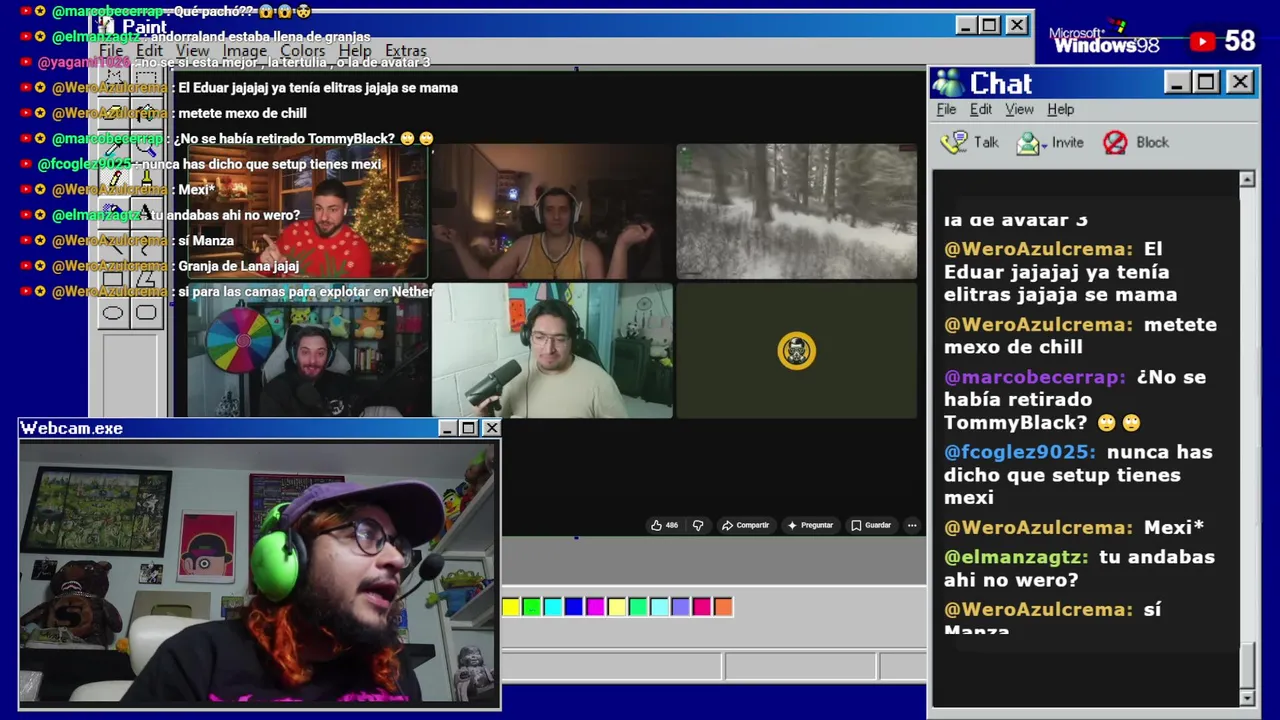Open the Image menu in Paint
This screenshot has height=720, width=1280.
pyautogui.click(x=245, y=51)
